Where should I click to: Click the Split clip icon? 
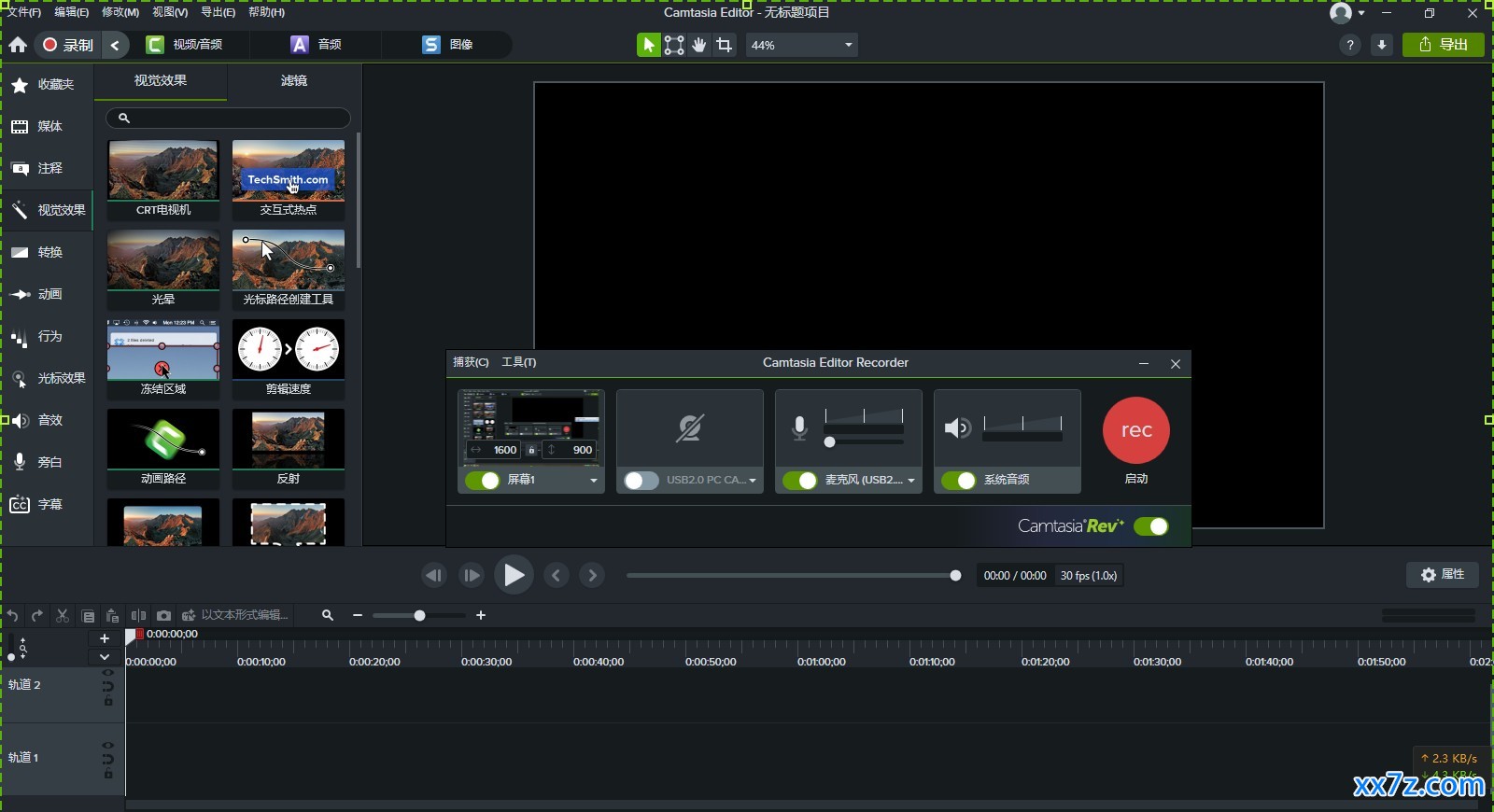tap(138, 616)
